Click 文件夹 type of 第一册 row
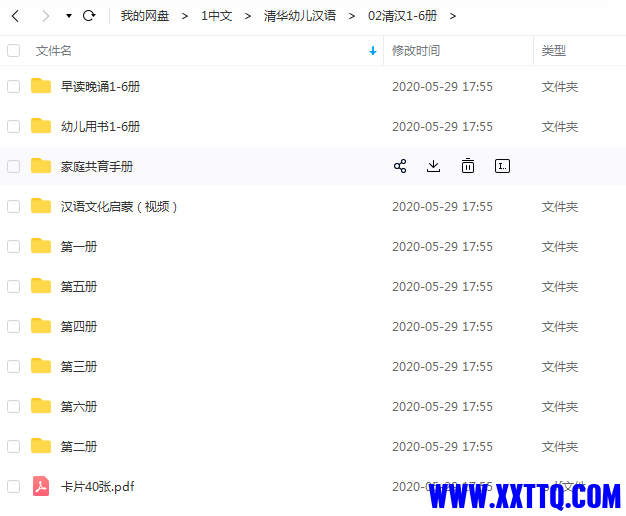 click(x=560, y=246)
